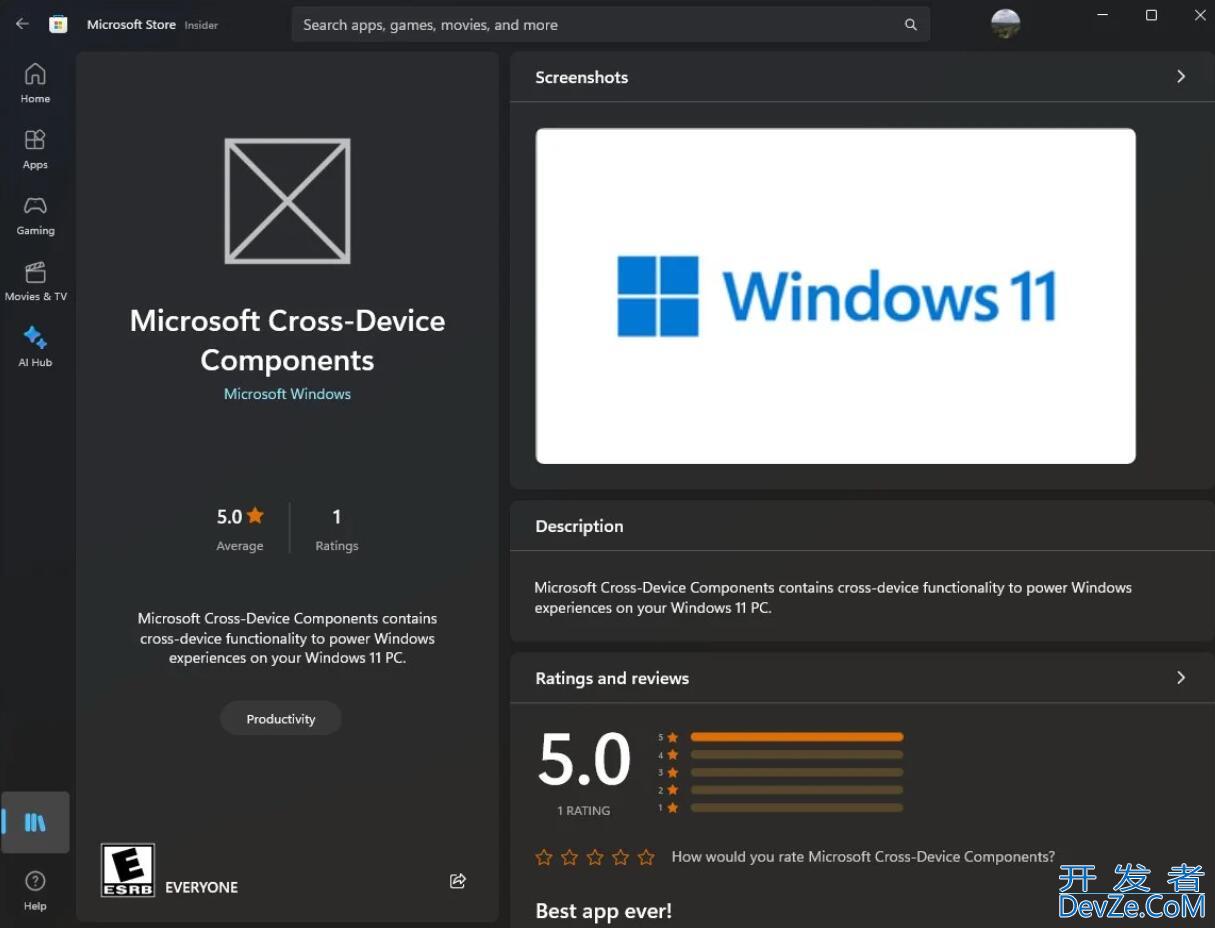1215x928 pixels.
Task: Expand the Screenshots section chevron
Action: point(1181,77)
